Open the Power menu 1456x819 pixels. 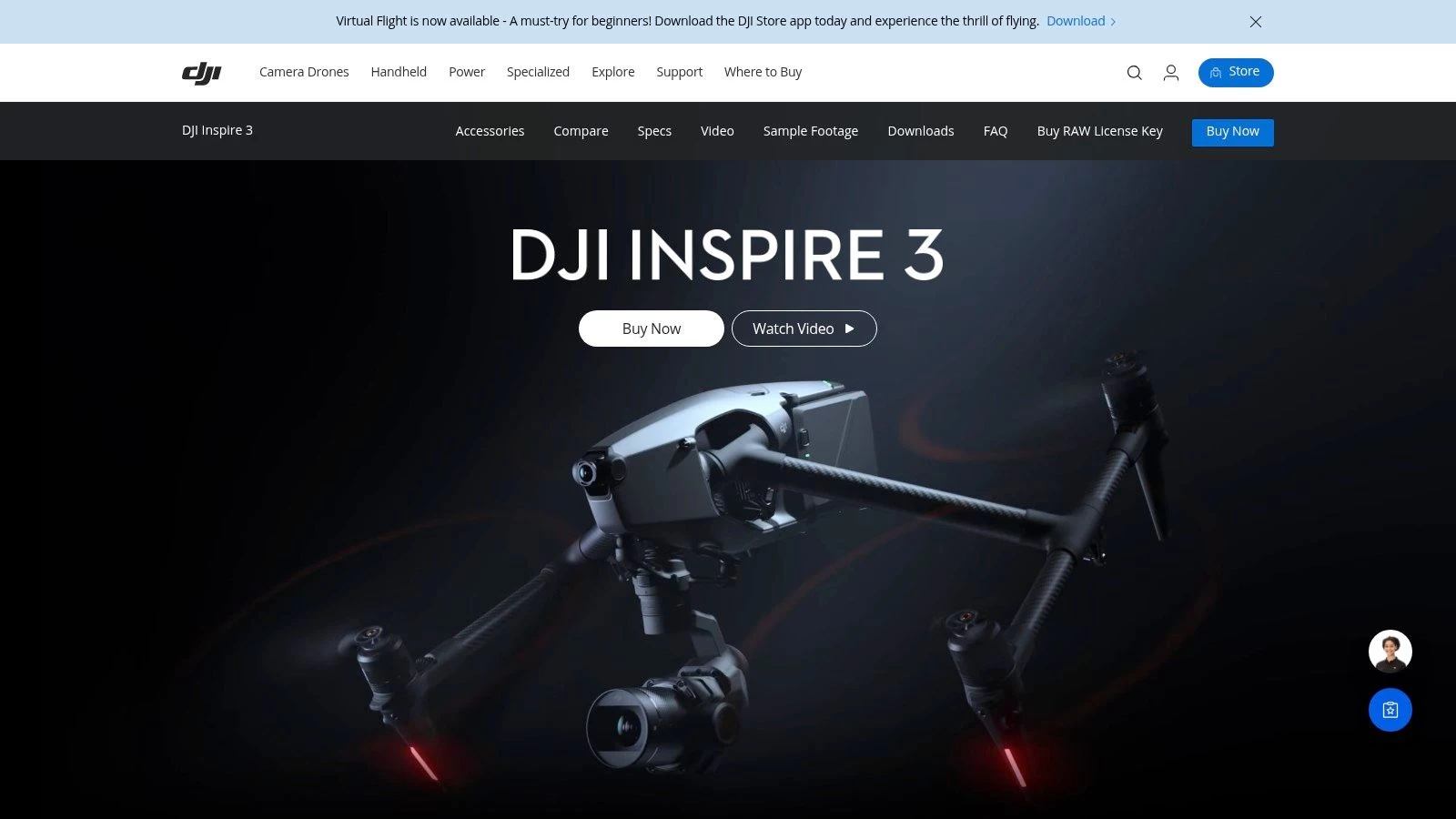(x=467, y=72)
